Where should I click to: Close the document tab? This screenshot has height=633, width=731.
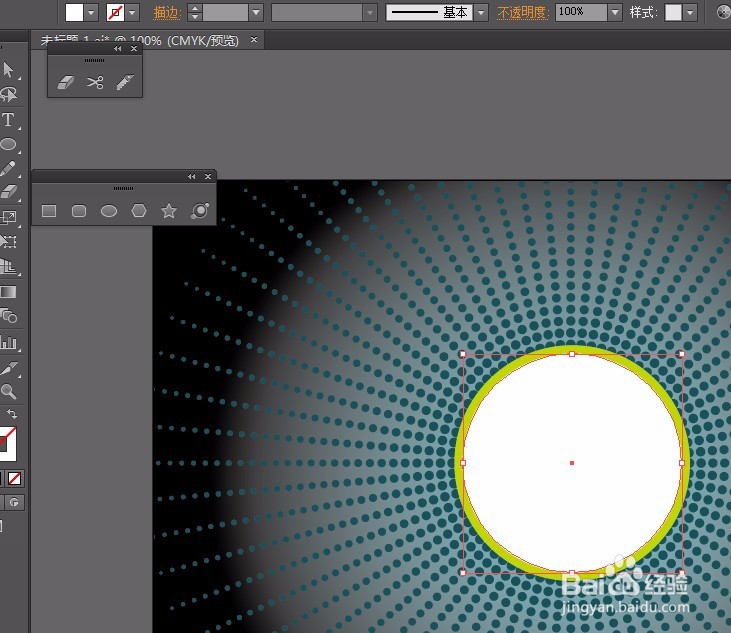click(254, 40)
